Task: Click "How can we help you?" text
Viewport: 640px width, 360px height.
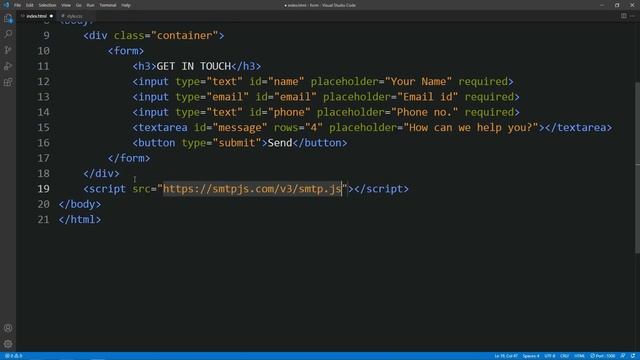Action: 471,128
